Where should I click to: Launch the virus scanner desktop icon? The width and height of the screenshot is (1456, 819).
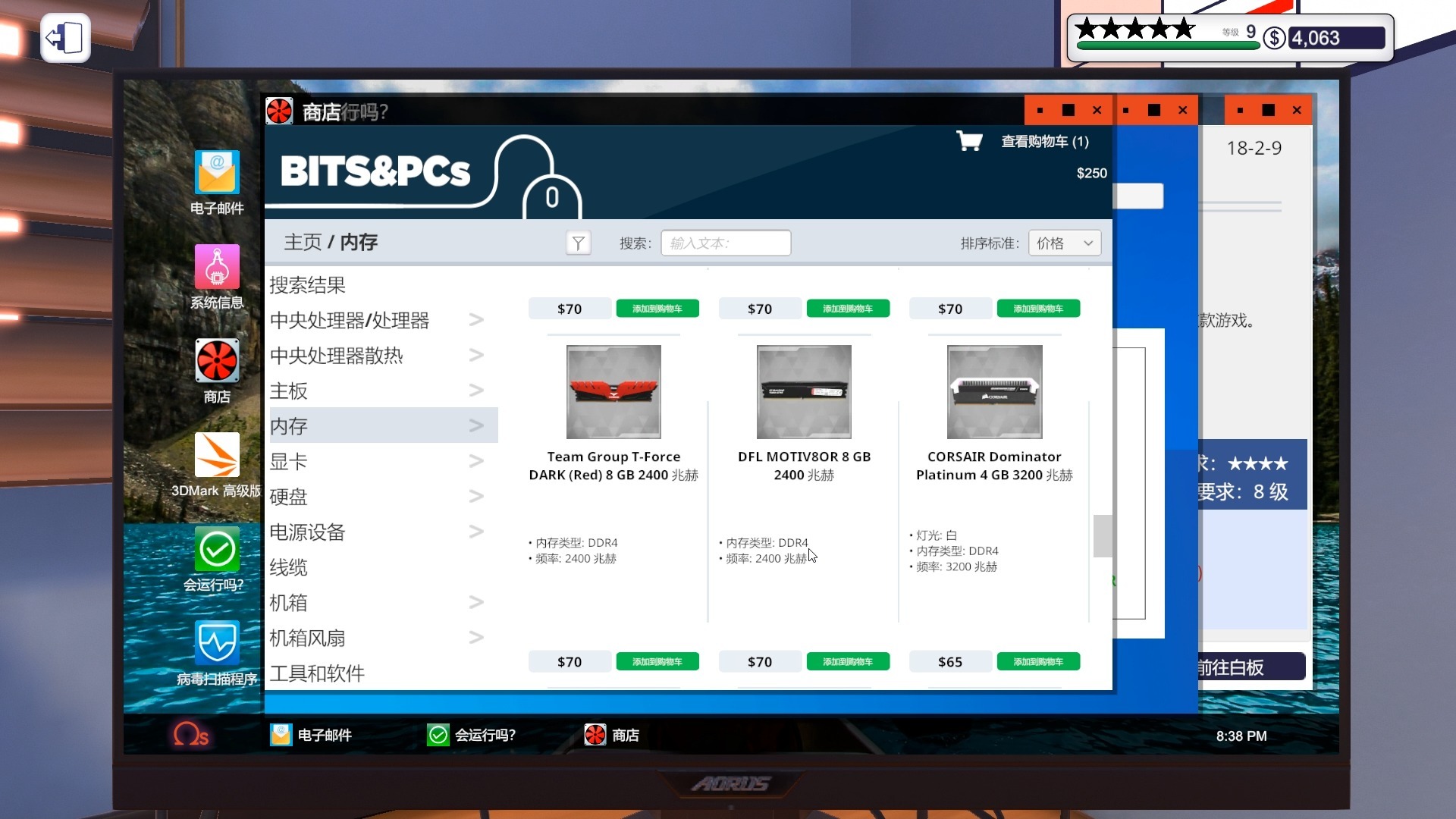[217, 643]
